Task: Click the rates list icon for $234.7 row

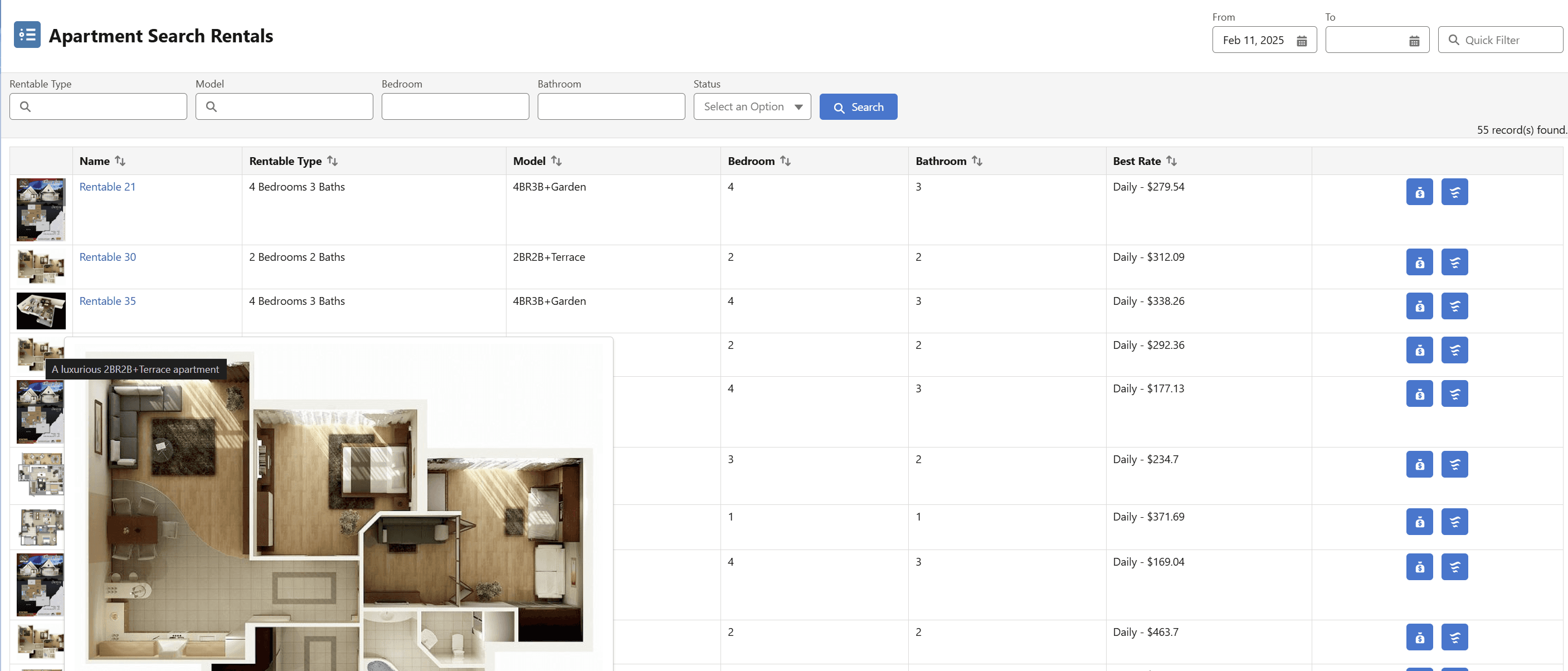Action: (x=1454, y=464)
